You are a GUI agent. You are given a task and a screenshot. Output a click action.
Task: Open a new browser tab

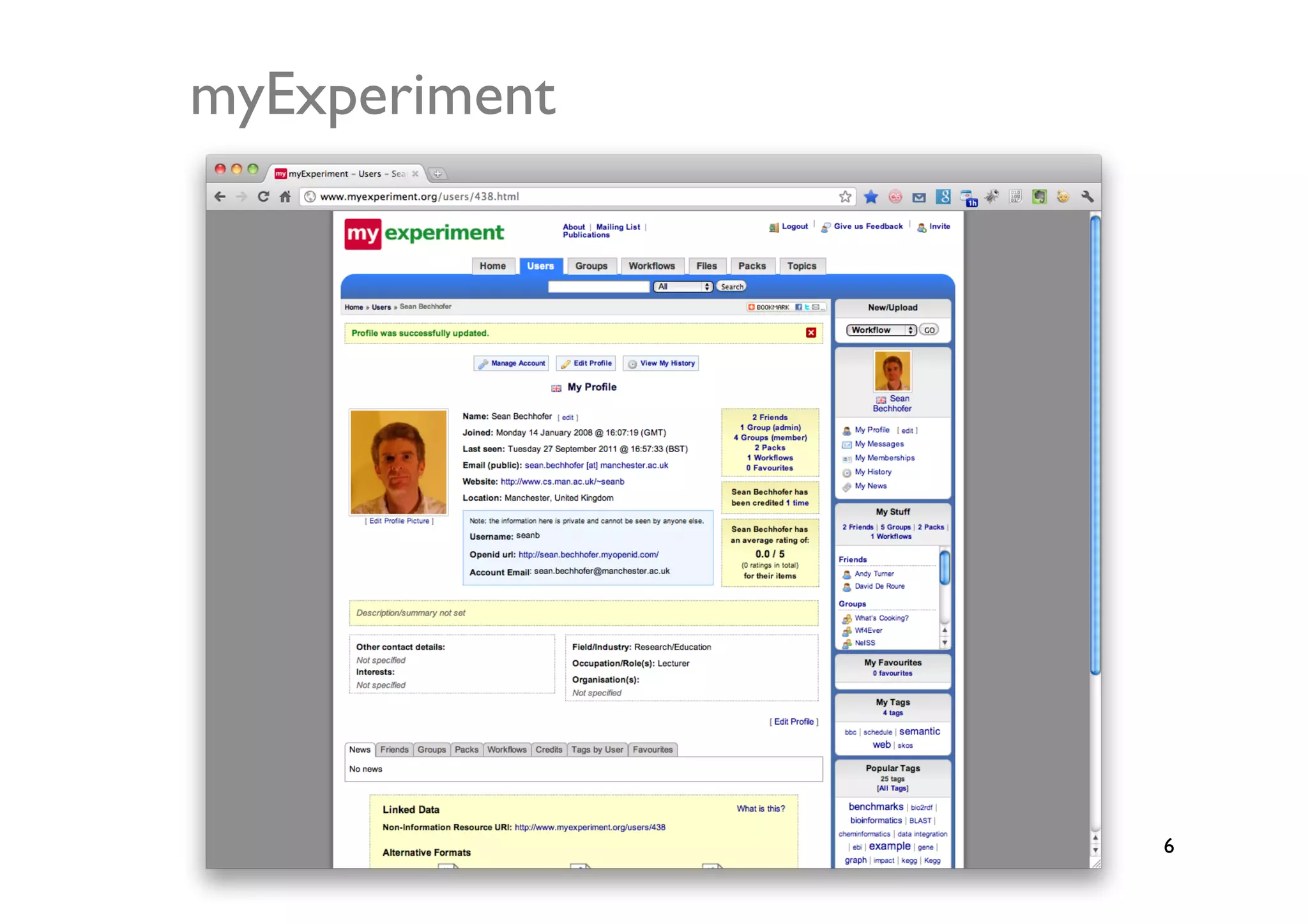[x=437, y=174]
